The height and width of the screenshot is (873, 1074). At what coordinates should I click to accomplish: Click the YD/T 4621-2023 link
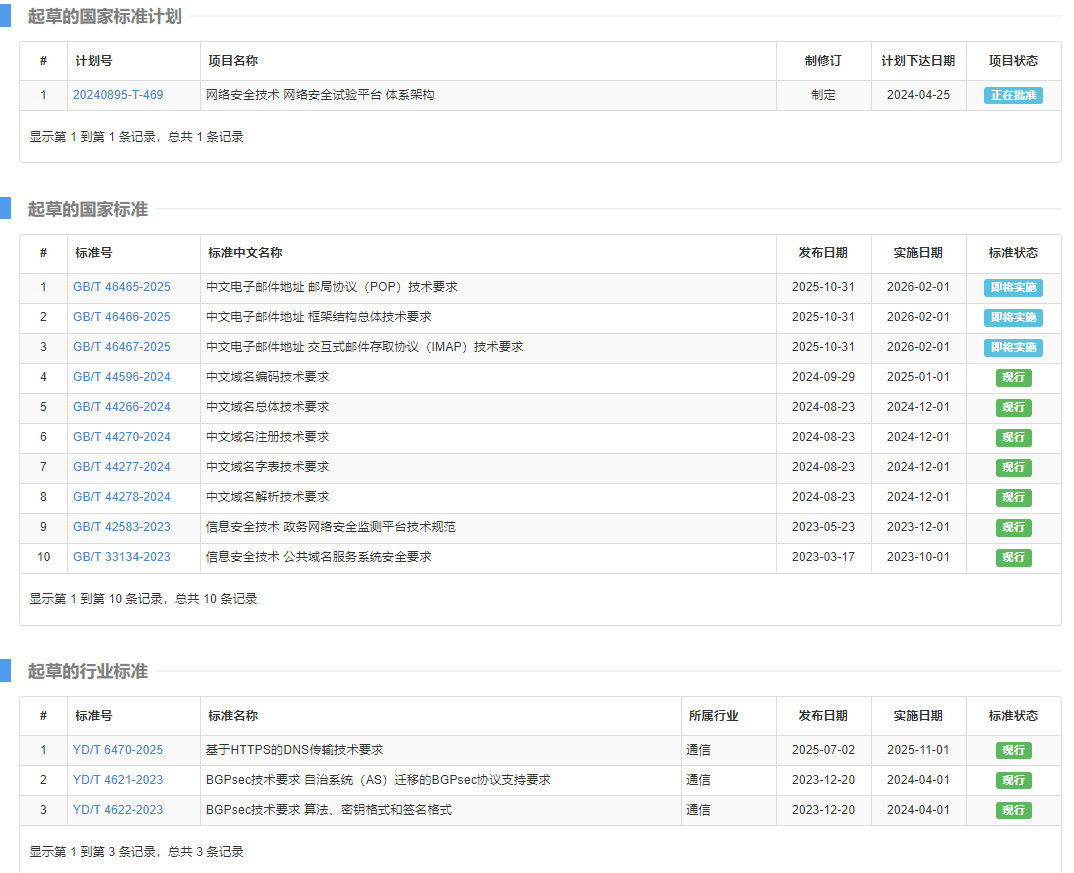[x=118, y=780]
